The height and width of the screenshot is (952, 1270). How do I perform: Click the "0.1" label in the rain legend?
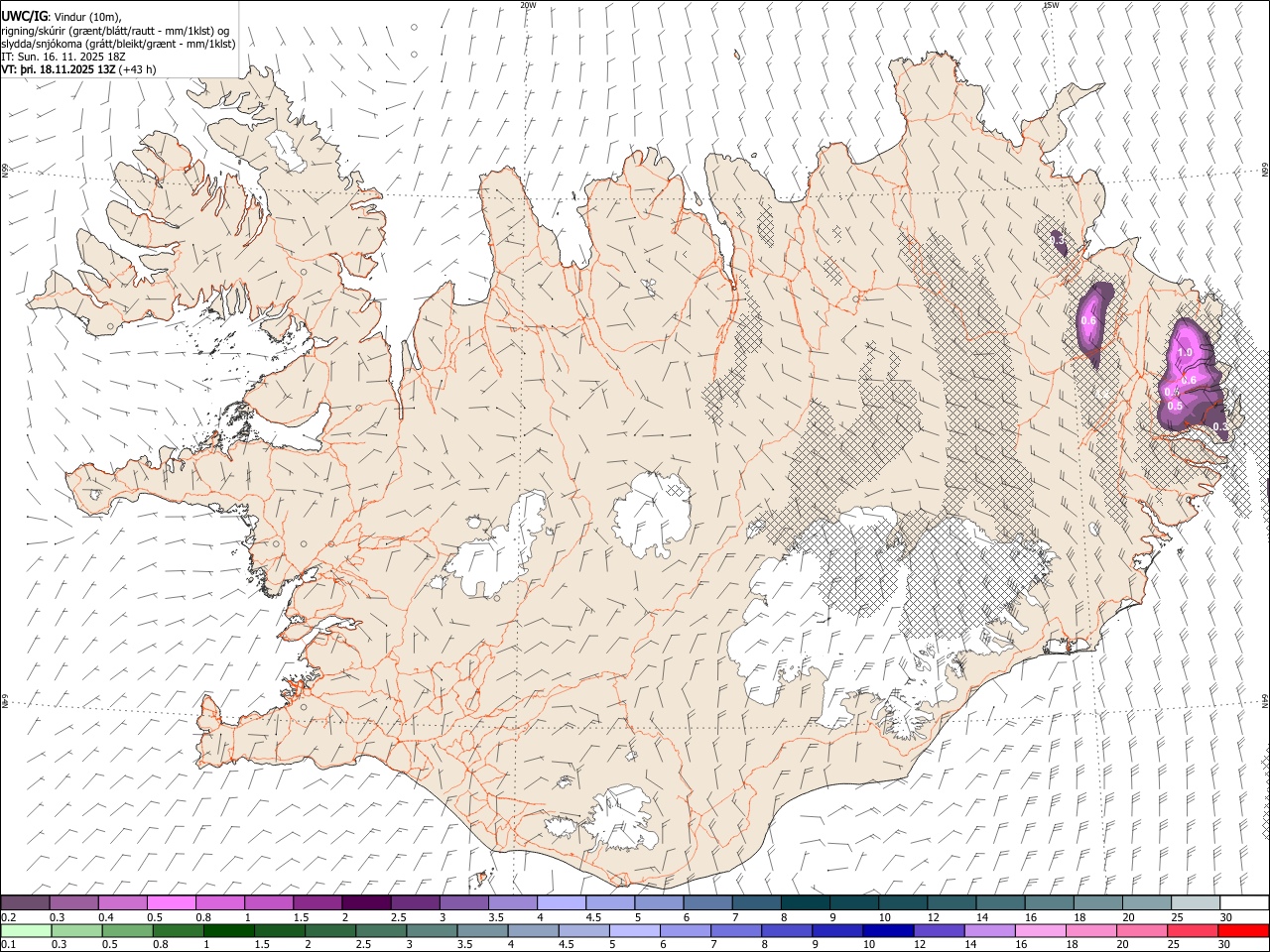(x=9, y=945)
